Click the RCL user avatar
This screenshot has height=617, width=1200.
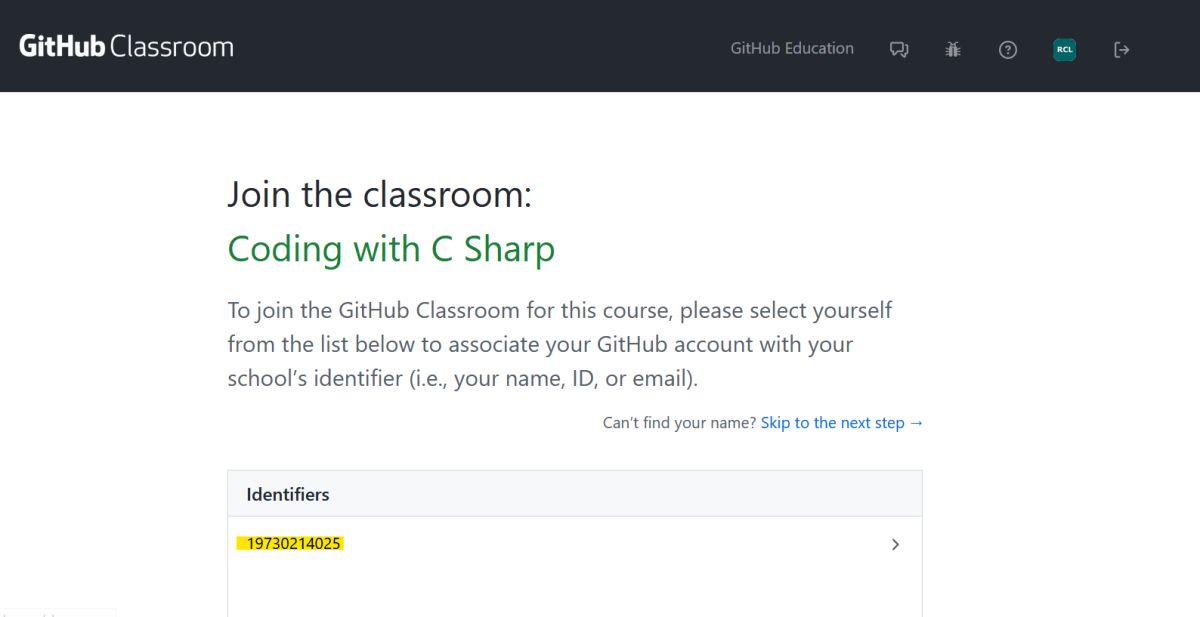click(x=1064, y=49)
